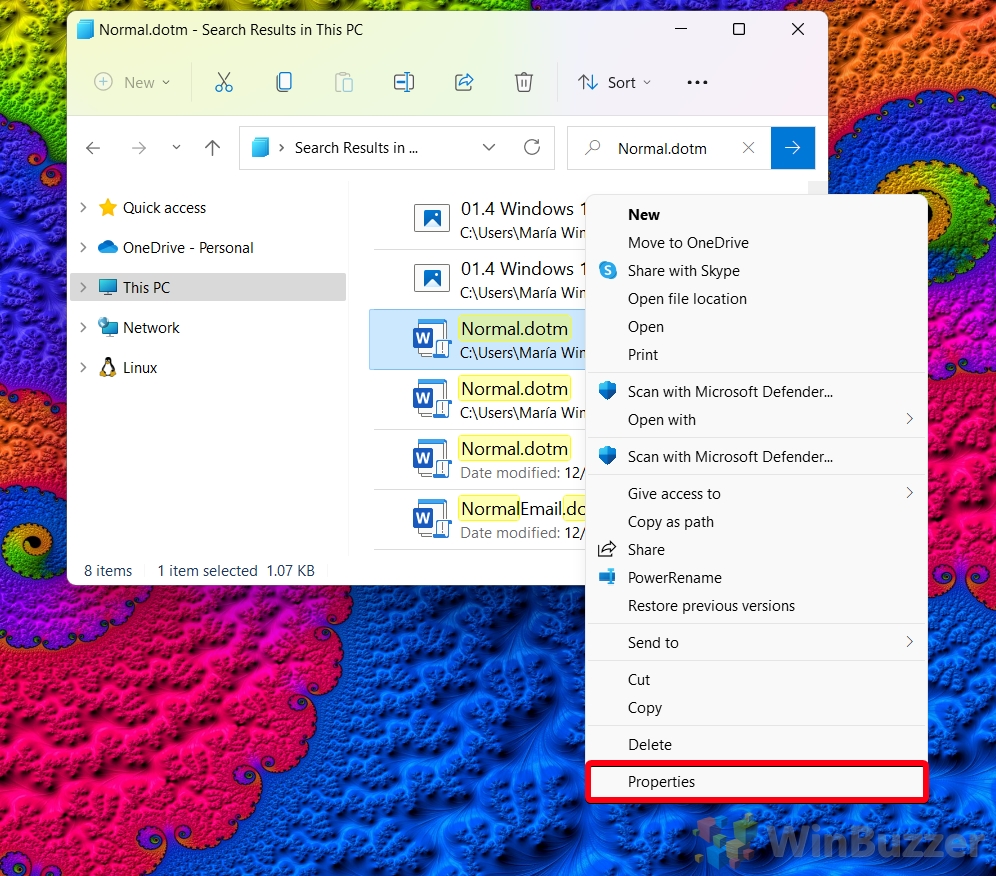Run the search with arrow button
The height and width of the screenshot is (876, 996).
(x=793, y=148)
